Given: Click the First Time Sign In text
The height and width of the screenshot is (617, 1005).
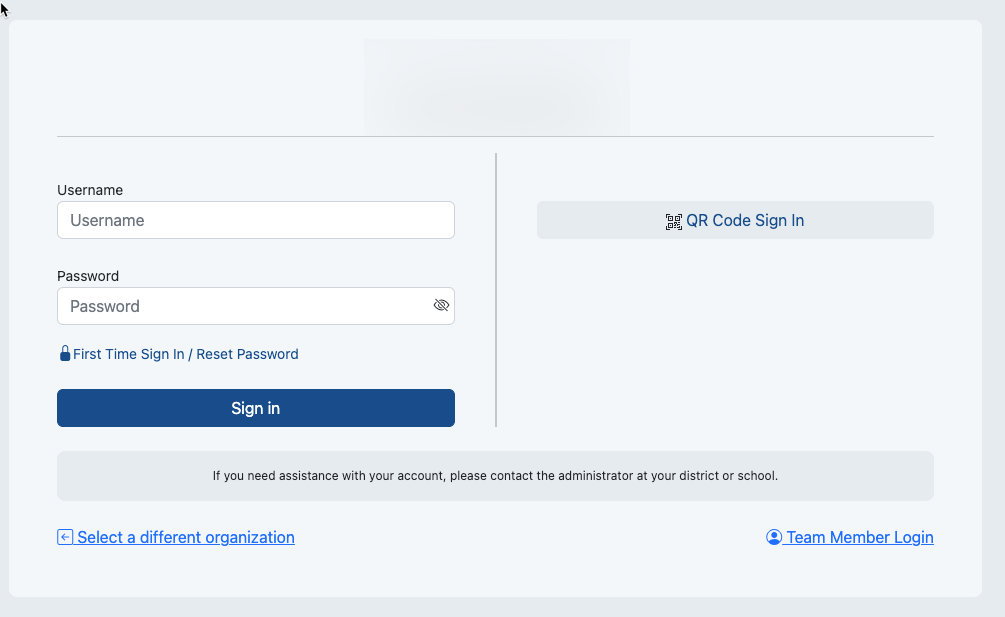Looking at the screenshot, I should (129, 354).
